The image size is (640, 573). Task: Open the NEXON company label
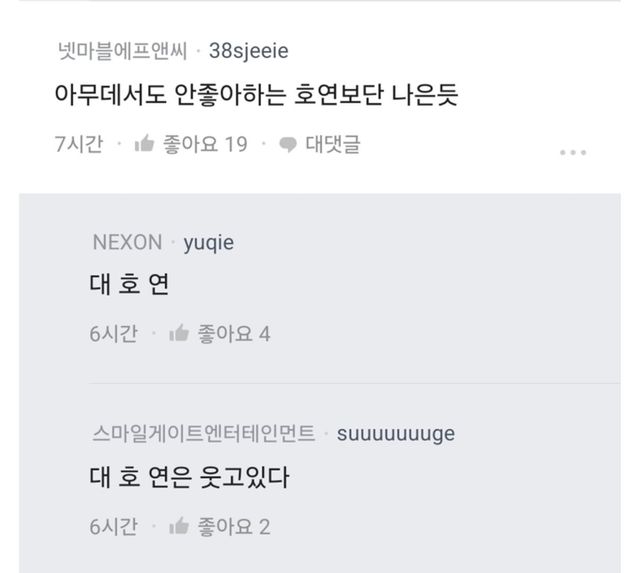(x=126, y=241)
